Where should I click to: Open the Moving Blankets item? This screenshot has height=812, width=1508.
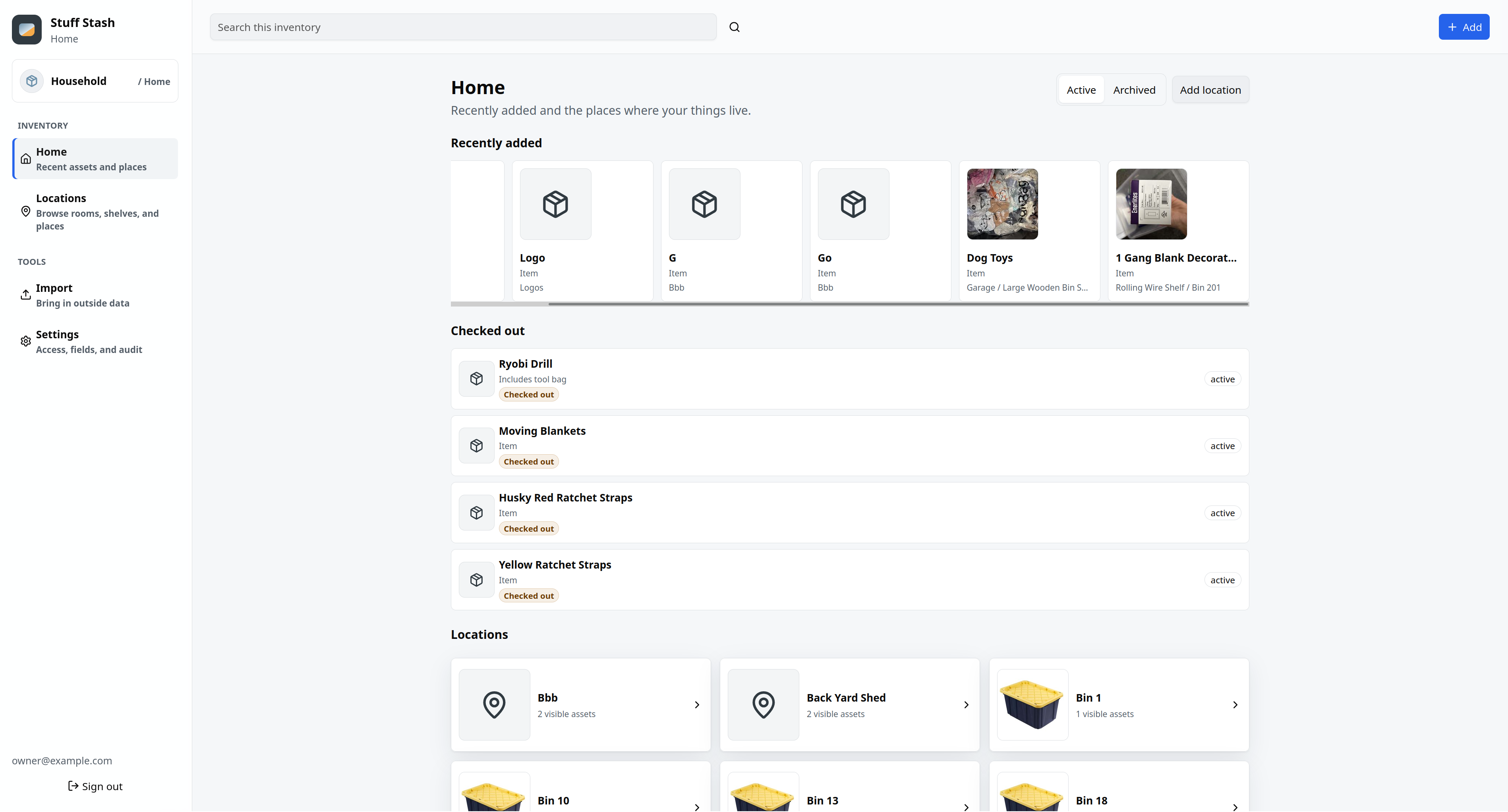849,446
